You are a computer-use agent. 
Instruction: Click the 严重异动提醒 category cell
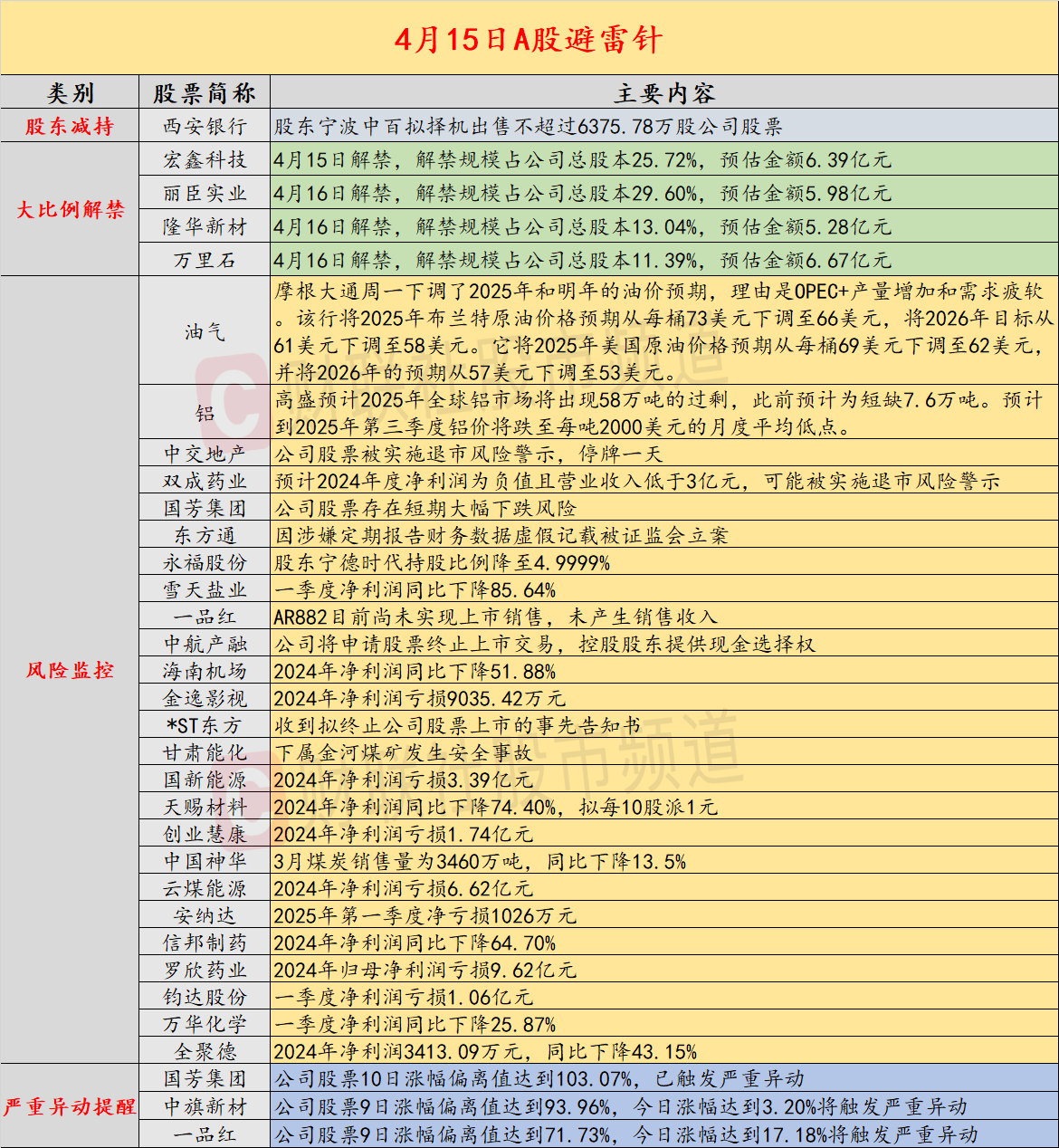[70, 1105]
